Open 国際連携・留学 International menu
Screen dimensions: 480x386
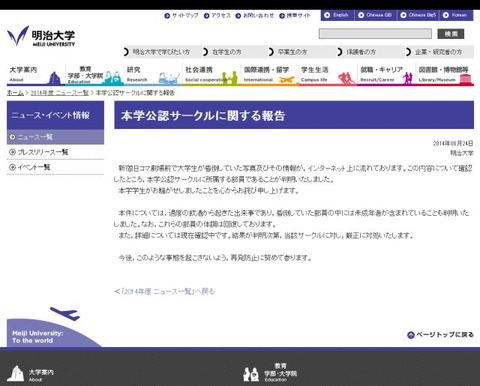tap(270, 75)
